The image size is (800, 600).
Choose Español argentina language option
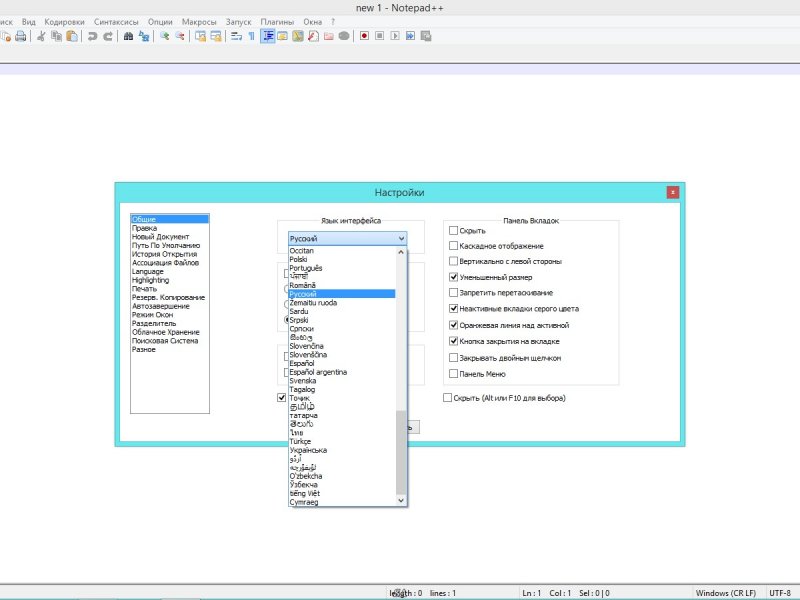[342, 372]
